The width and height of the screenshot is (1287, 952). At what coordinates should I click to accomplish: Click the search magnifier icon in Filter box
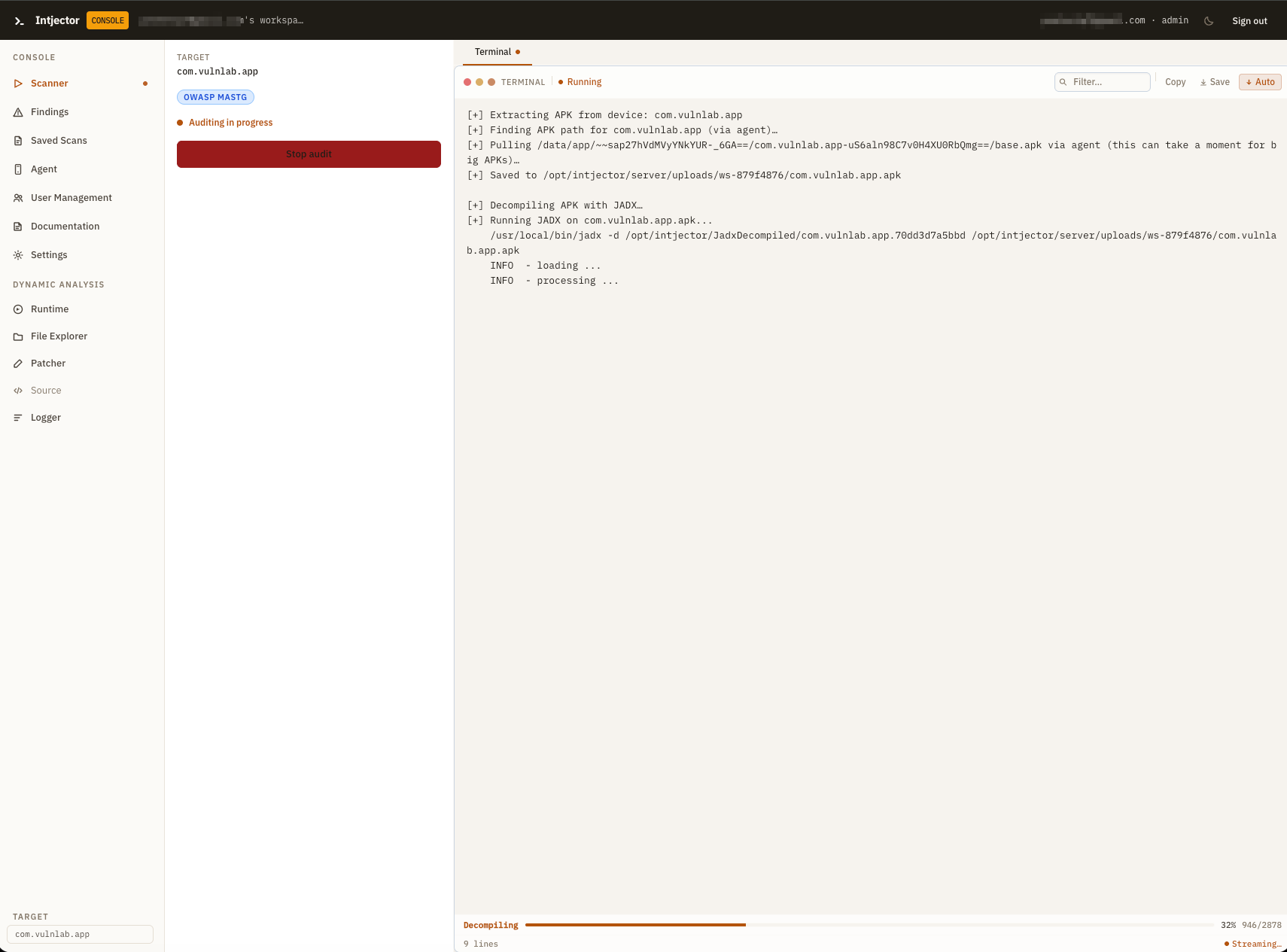tap(1063, 82)
